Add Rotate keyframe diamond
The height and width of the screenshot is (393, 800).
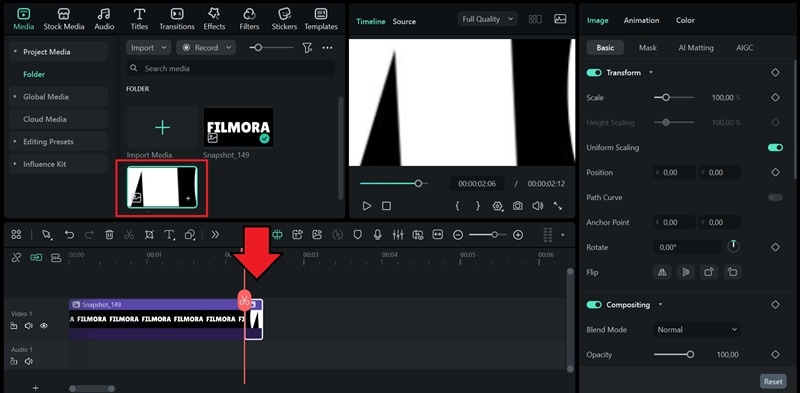[775, 247]
